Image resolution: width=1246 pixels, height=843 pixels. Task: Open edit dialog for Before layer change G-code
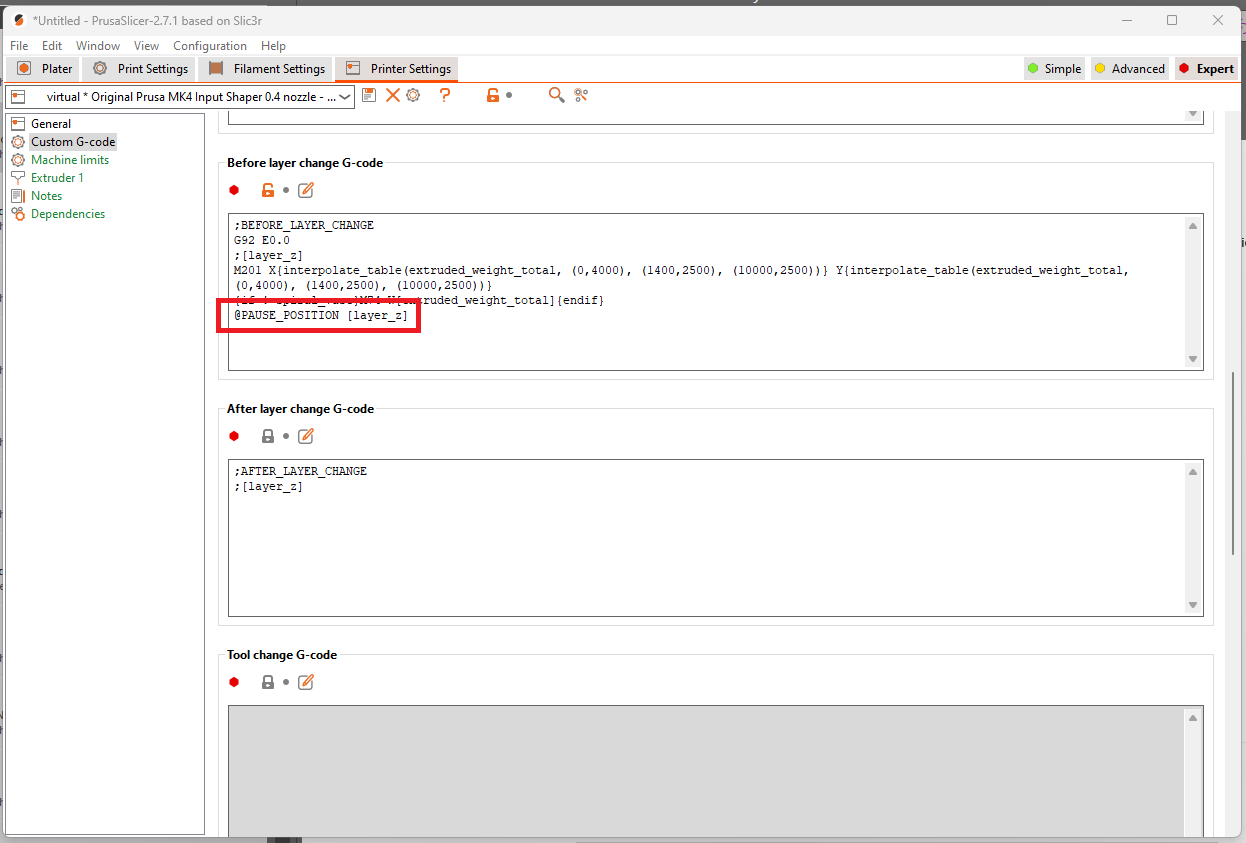coord(306,190)
